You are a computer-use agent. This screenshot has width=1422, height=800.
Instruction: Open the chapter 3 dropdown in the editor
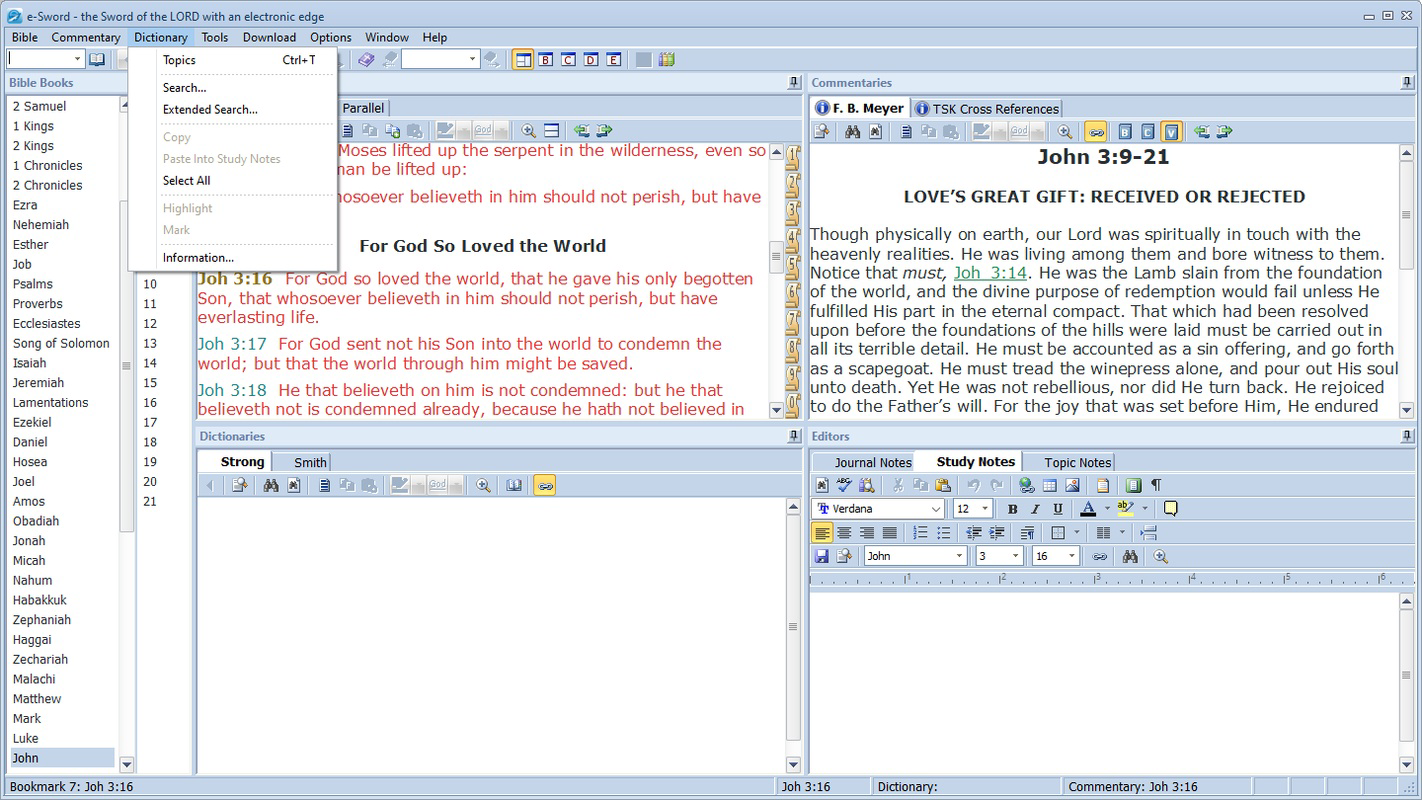1015,556
